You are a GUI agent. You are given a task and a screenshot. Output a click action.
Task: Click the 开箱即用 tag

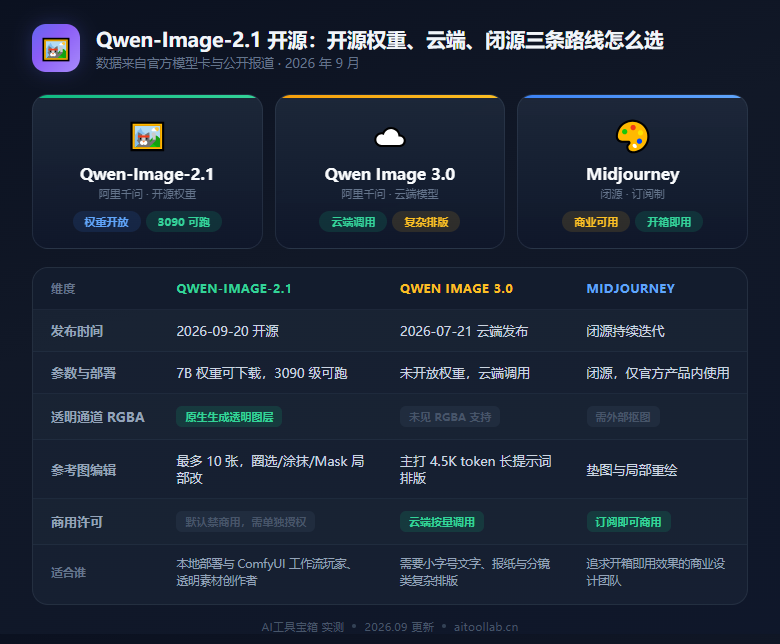[669, 222]
